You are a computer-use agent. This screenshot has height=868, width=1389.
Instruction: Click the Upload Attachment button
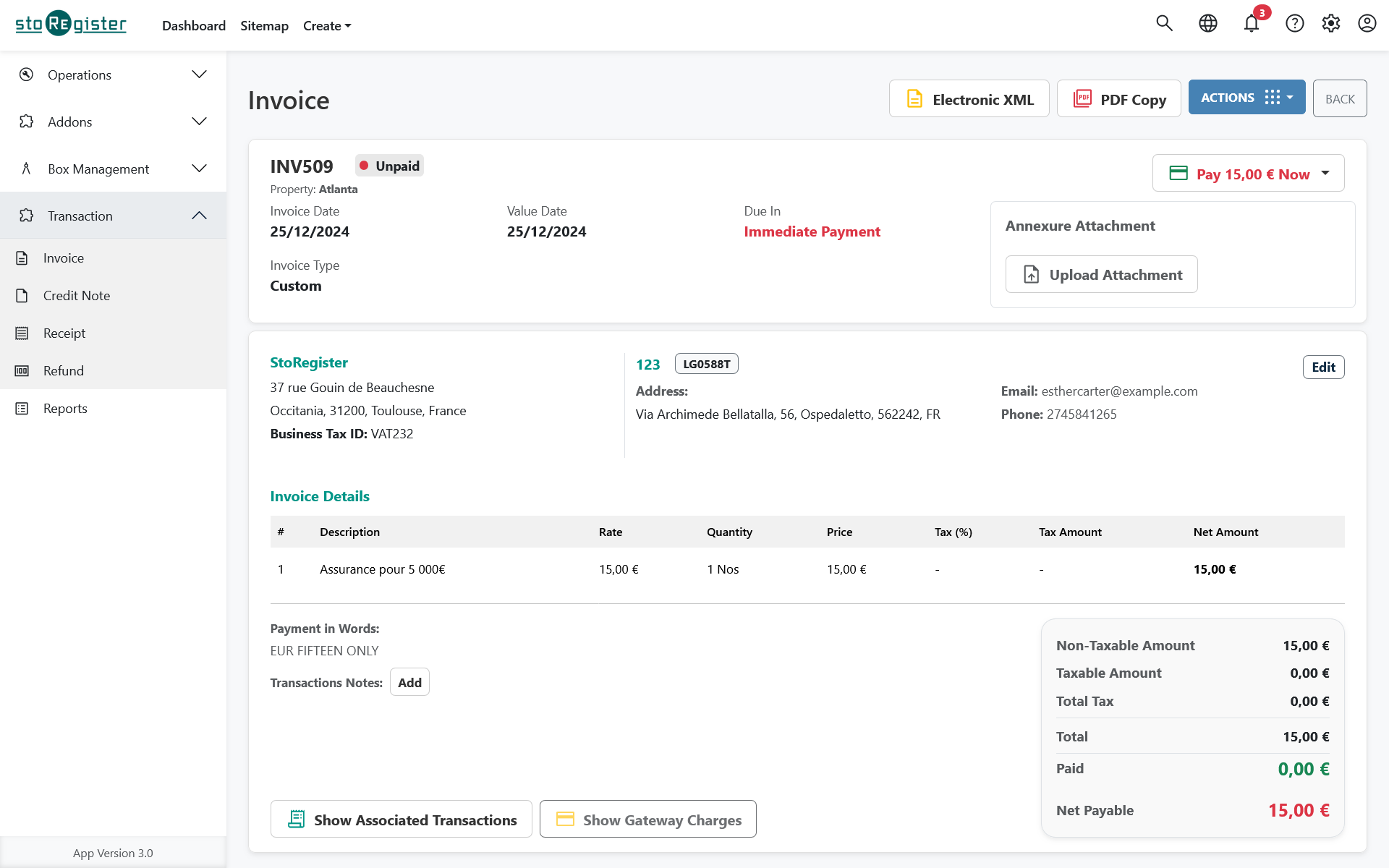[1102, 274]
